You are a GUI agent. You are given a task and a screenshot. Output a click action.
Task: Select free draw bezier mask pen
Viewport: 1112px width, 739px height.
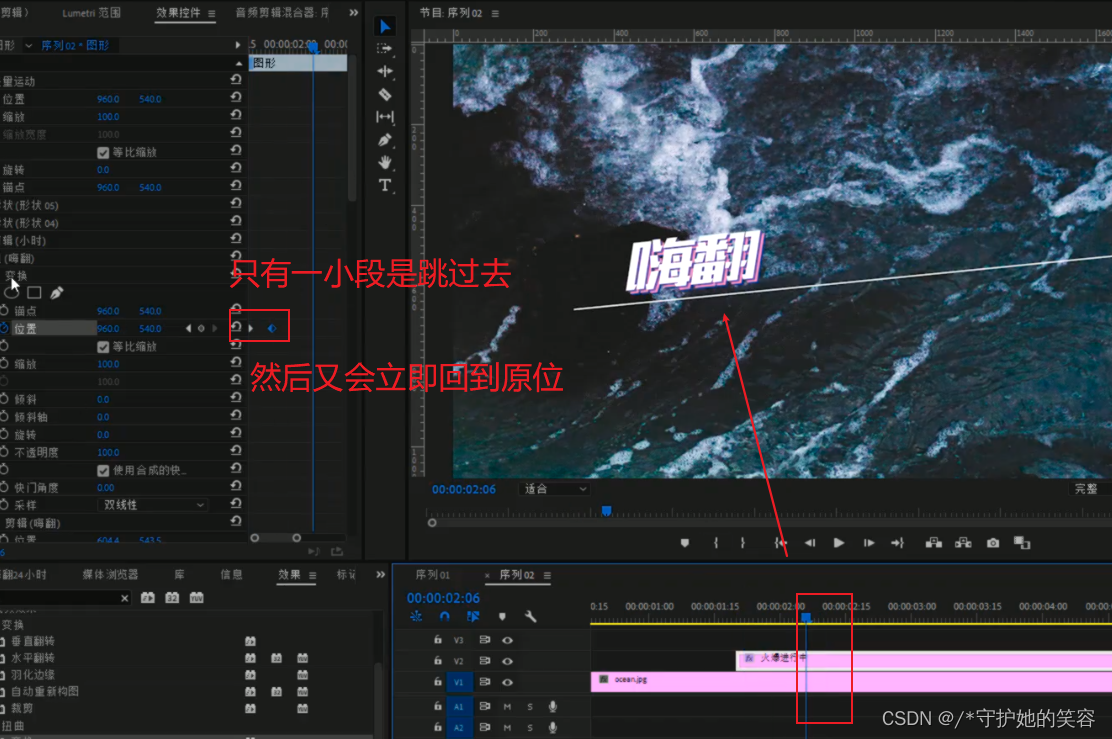pyautogui.click(x=57, y=292)
